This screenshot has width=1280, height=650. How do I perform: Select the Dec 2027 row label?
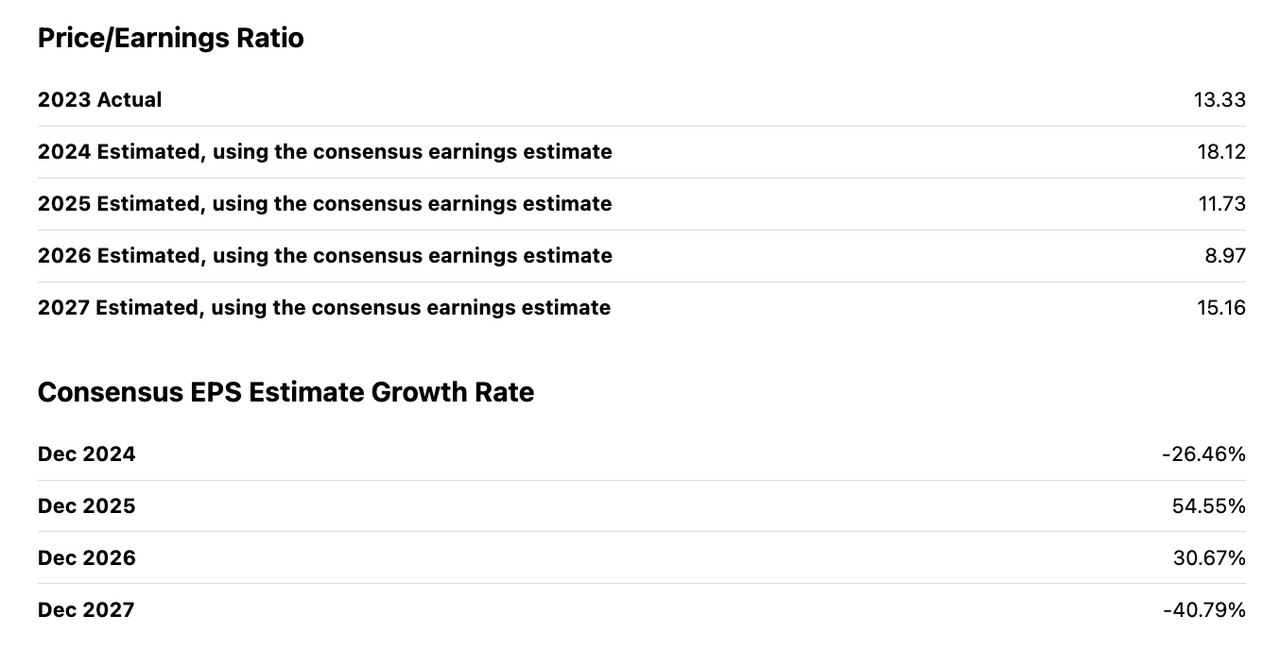86,610
